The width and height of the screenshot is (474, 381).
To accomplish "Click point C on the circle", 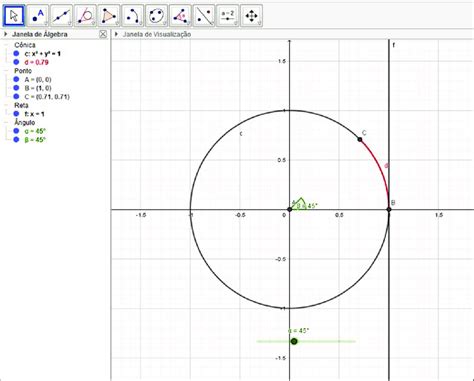I will click(x=360, y=139).
